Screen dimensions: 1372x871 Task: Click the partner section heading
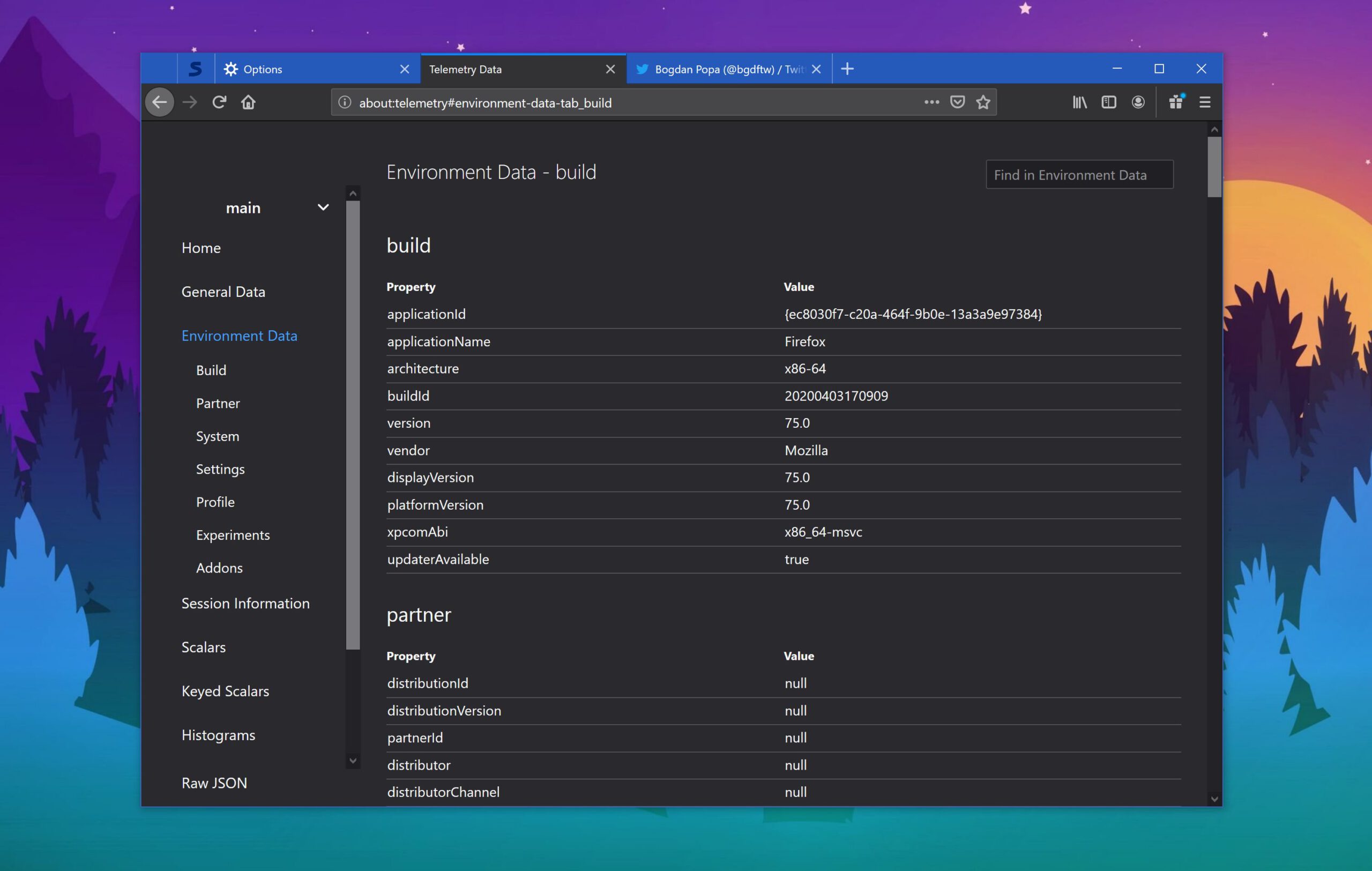coord(419,615)
